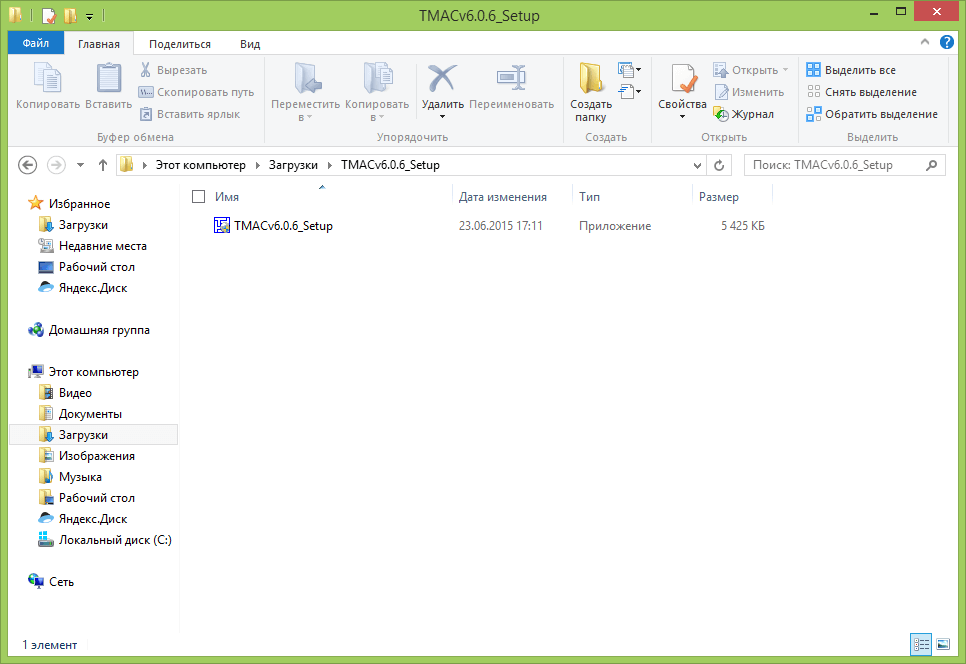Click the Back navigation arrow
The height and width of the screenshot is (664, 966).
pyautogui.click(x=28, y=165)
